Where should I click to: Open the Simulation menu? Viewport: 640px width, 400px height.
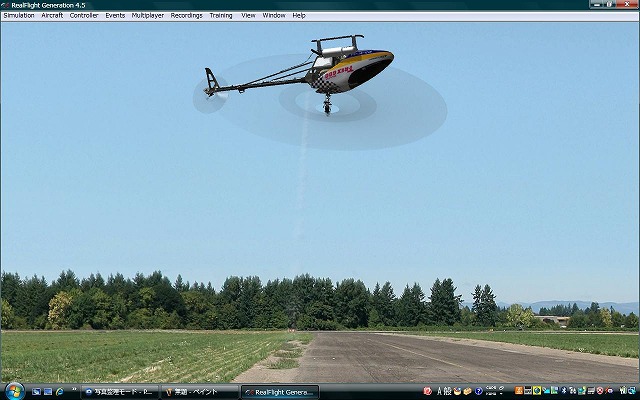click(x=19, y=16)
